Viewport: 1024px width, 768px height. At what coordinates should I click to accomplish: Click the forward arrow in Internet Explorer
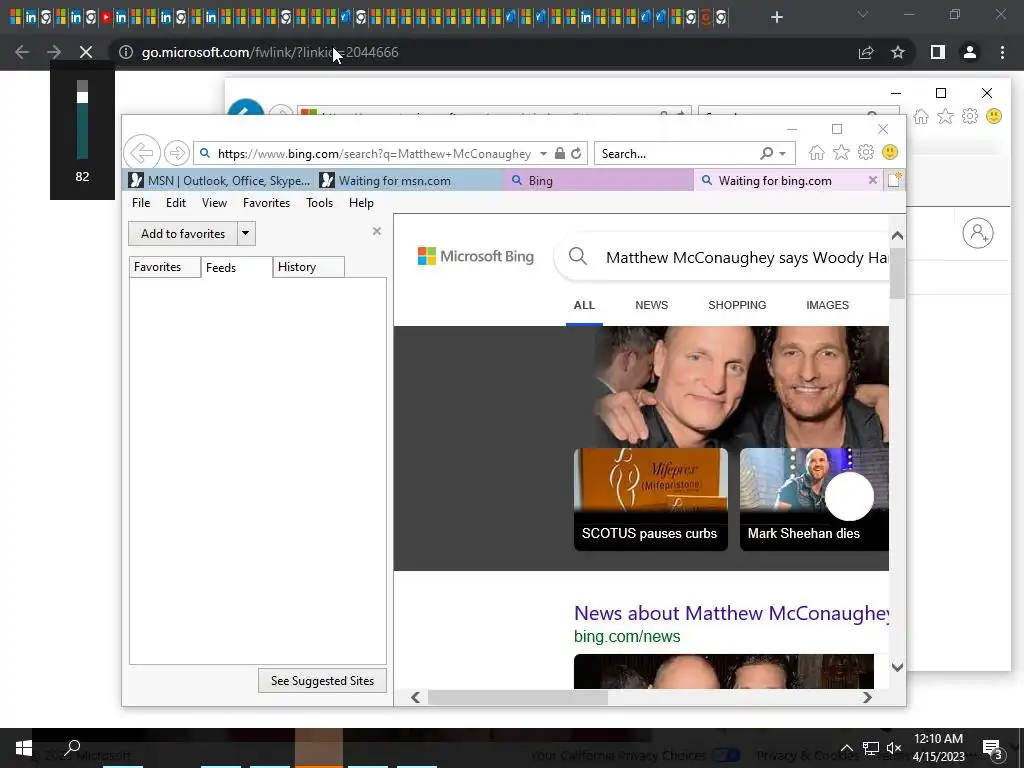176,153
